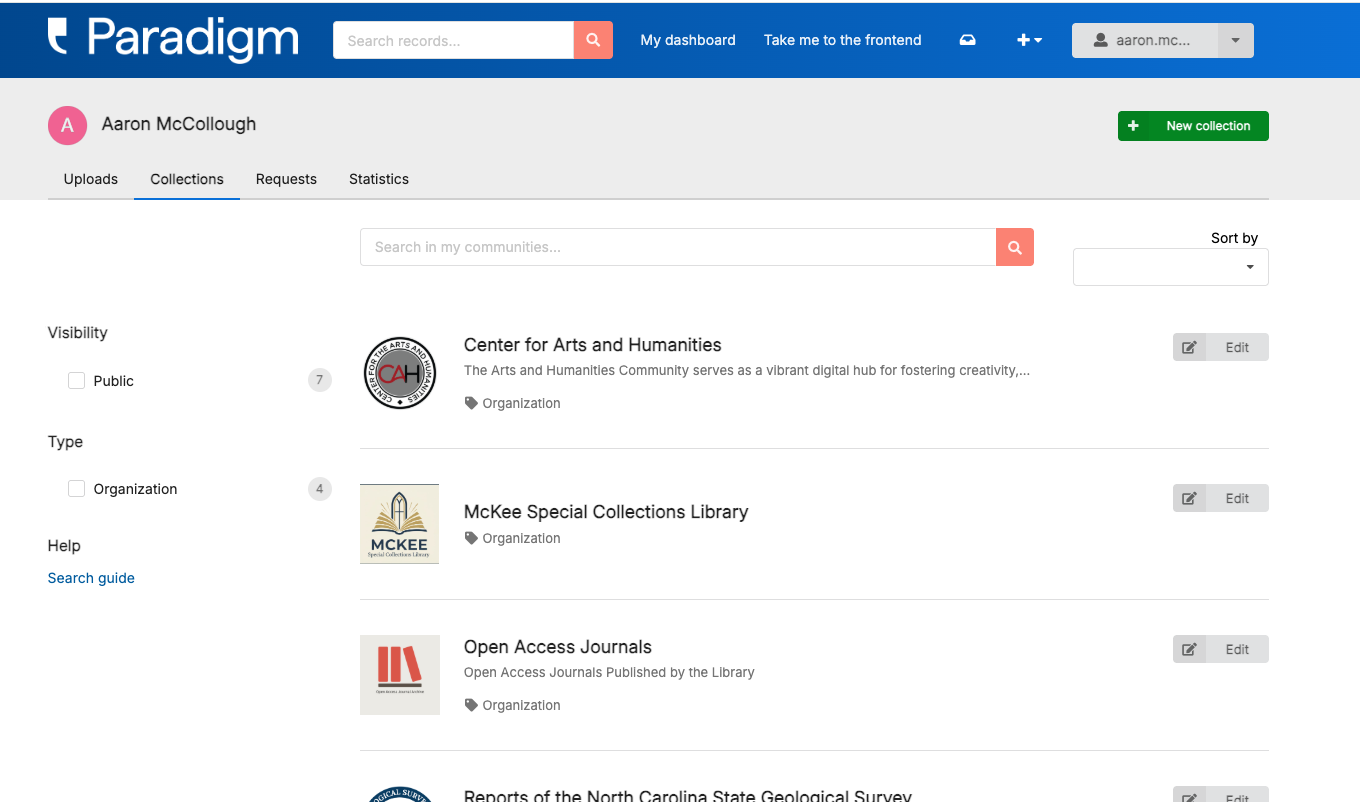Click Organization tag under Center for Arts
This screenshot has width=1360, height=802.
pyautogui.click(x=513, y=403)
